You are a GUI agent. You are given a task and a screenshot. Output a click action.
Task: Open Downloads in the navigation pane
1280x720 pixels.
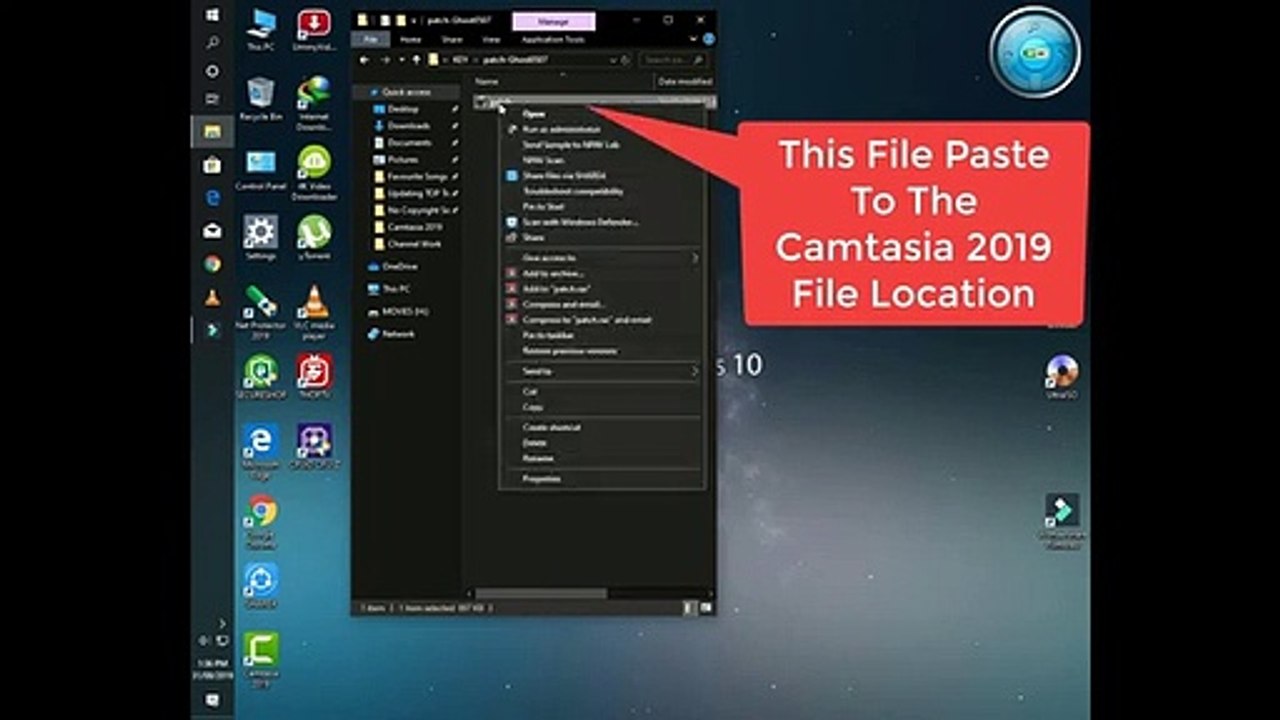409,126
